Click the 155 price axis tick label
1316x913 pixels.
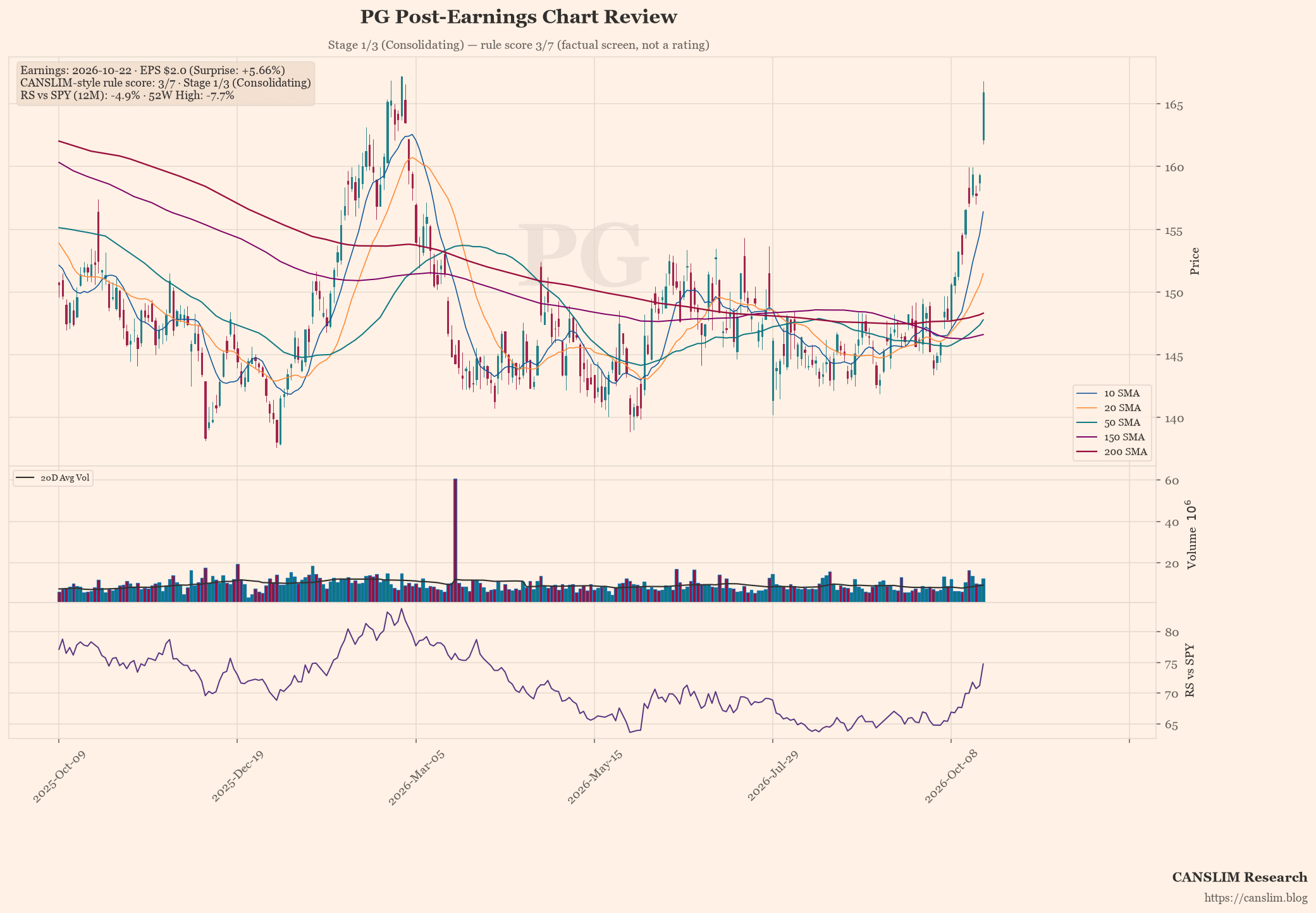pos(1174,231)
